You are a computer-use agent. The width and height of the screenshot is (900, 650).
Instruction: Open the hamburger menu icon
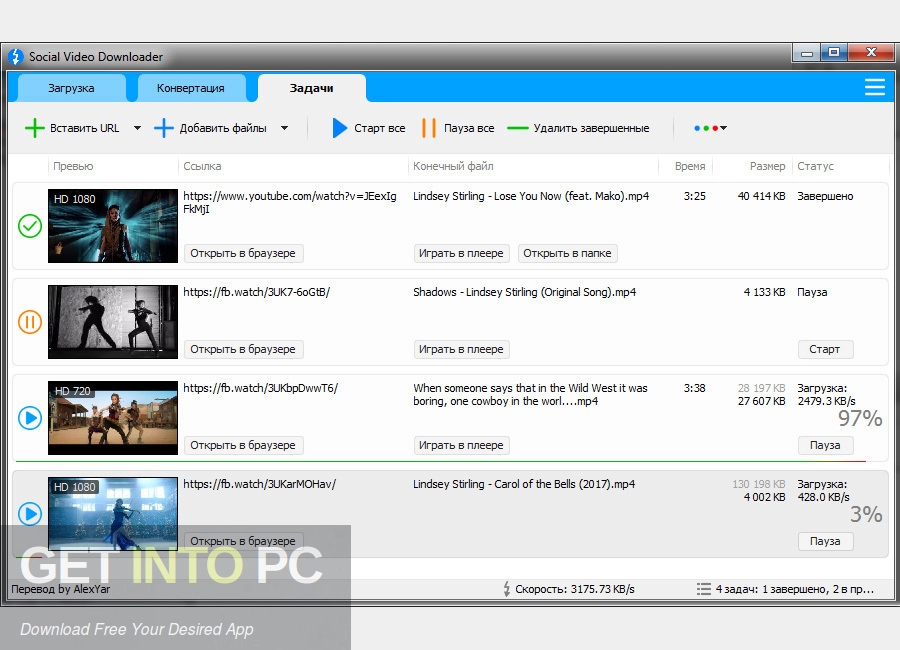pyautogui.click(x=874, y=87)
